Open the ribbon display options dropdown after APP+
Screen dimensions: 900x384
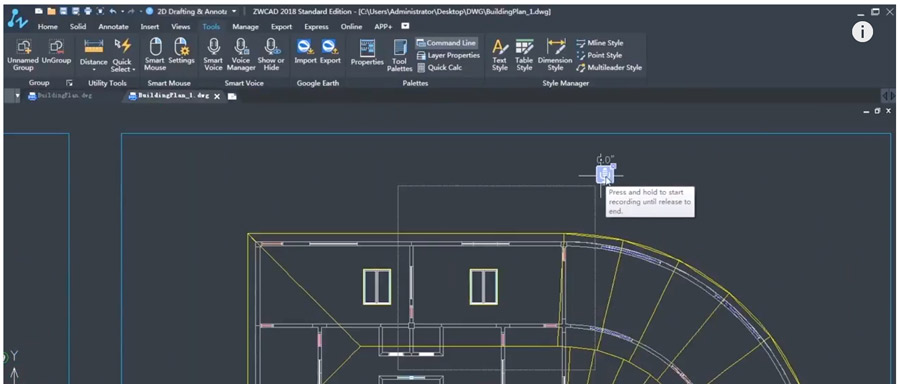click(405, 26)
